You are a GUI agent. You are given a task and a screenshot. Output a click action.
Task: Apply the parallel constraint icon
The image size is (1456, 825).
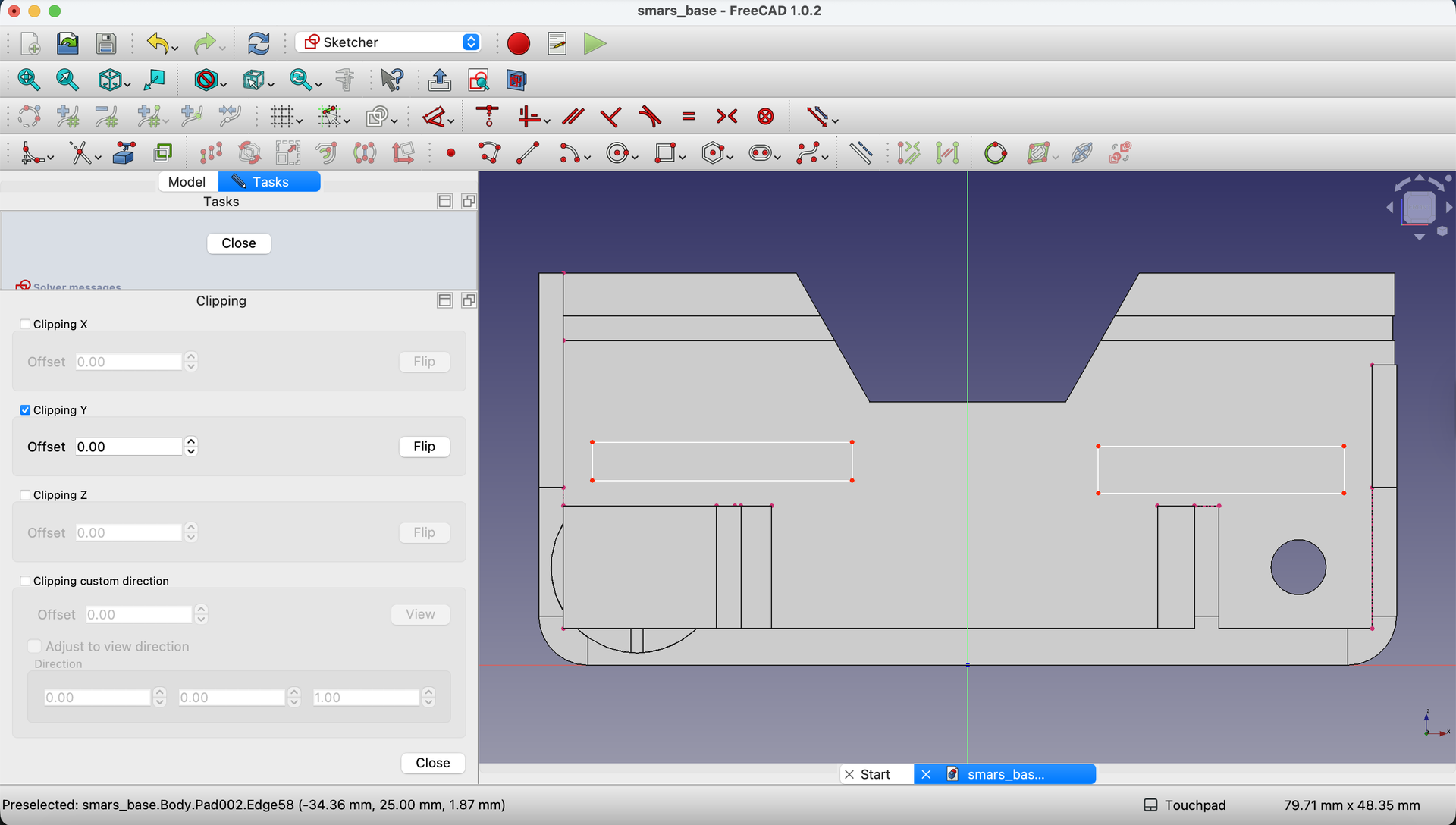pyautogui.click(x=573, y=116)
